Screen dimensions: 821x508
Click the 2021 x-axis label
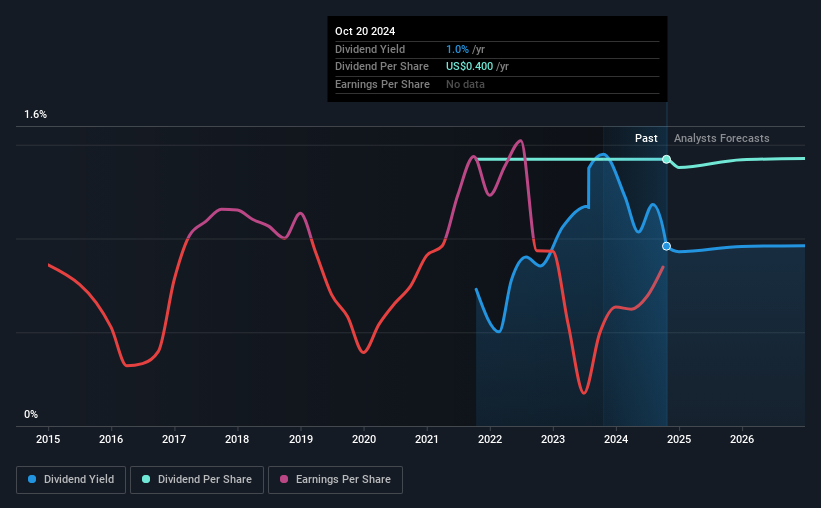(427, 439)
